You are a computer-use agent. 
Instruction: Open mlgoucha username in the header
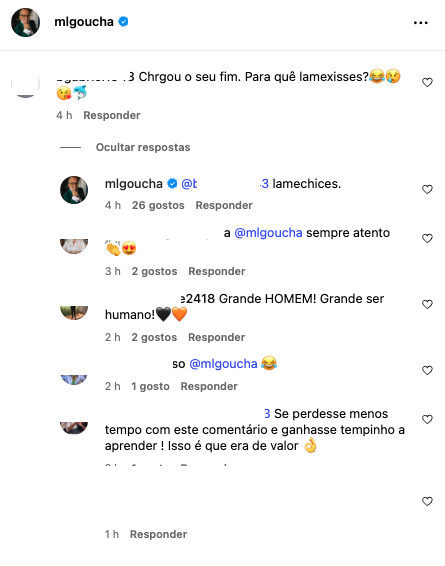tap(84, 22)
